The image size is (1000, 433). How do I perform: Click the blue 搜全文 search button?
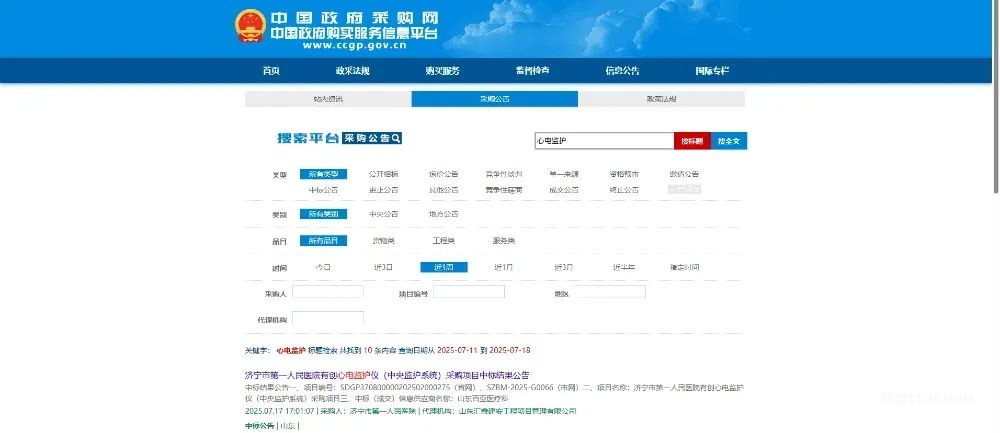[729, 141]
